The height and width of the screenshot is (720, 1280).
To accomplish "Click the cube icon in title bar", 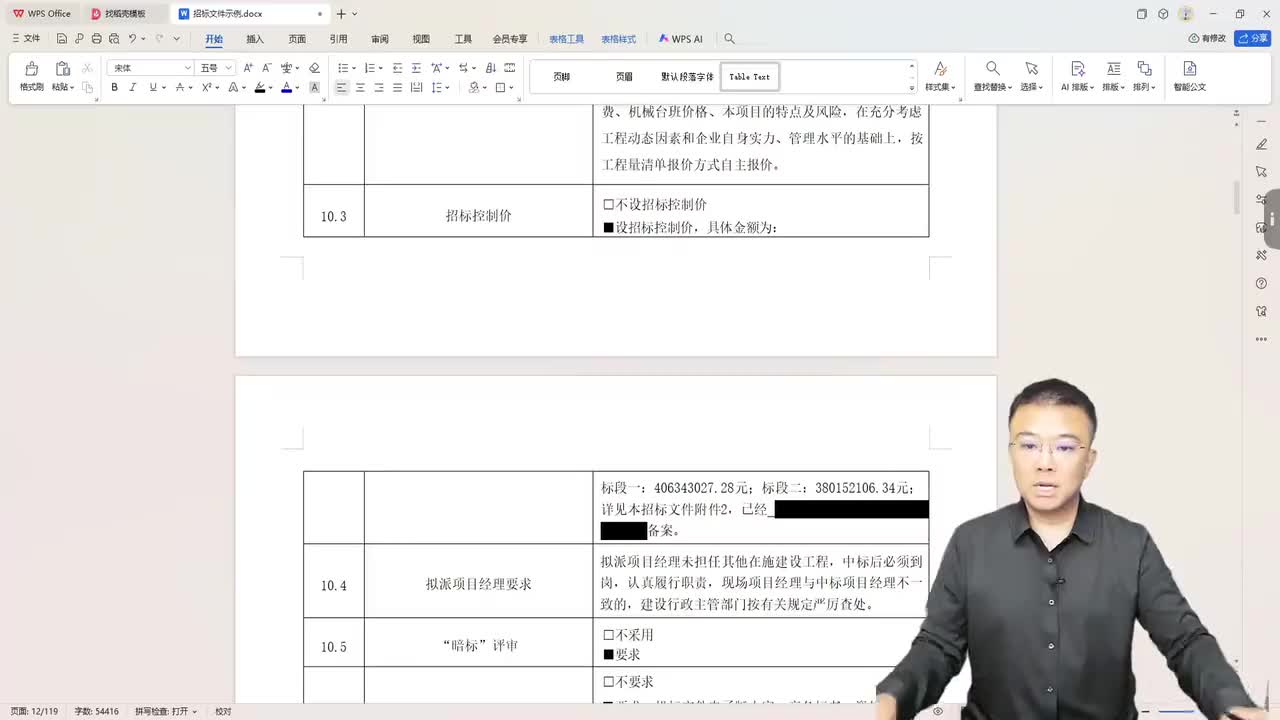I will 1163,14.
